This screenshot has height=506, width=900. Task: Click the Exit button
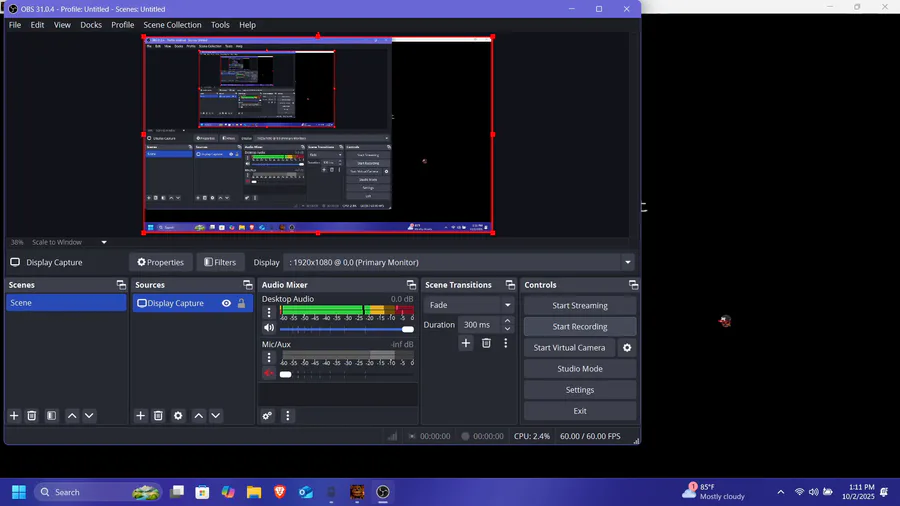coord(580,411)
